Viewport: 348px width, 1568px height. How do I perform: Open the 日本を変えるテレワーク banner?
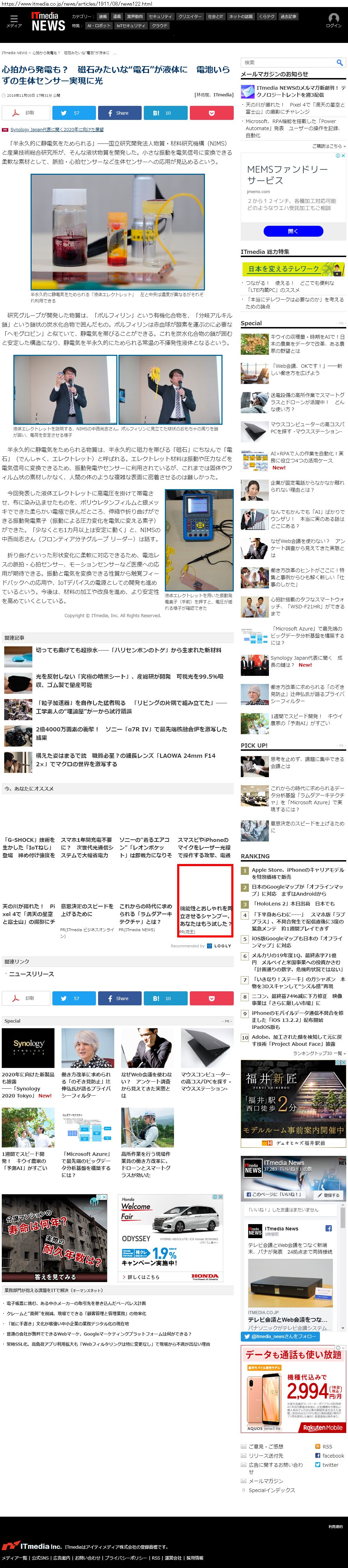[x=292, y=268]
